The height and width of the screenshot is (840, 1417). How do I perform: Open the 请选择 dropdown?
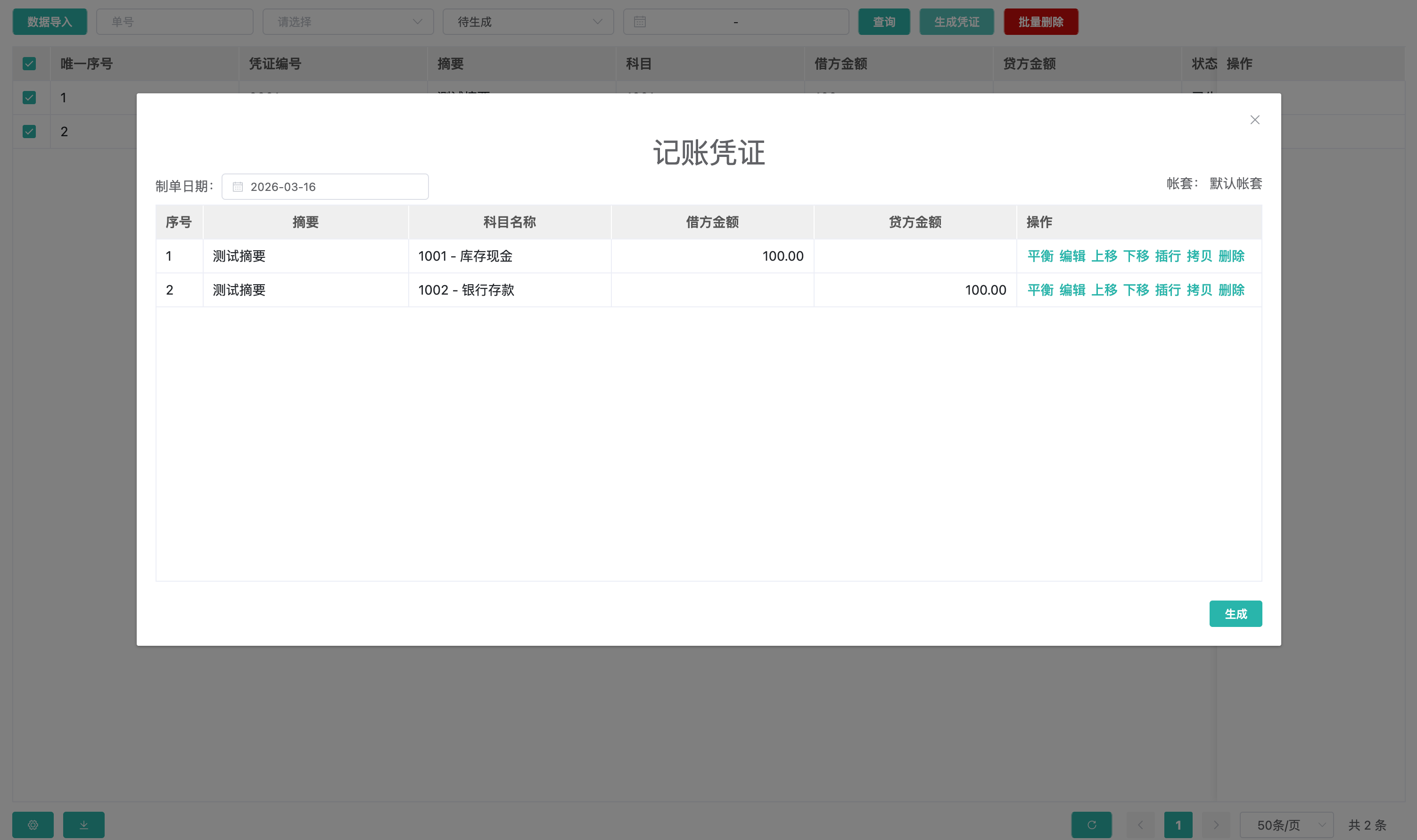pyautogui.click(x=348, y=22)
